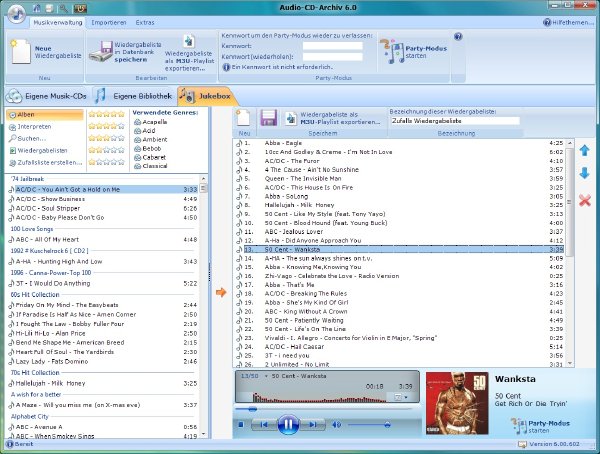Viewport: 600px width, 454px height.
Task: Select the four-star rating filter
Action: 107,126
